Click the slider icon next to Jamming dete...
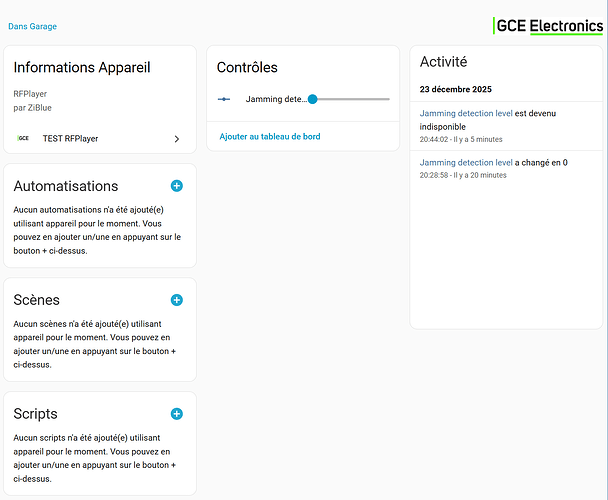Image resolution: width=608 pixels, height=500 pixels. (224, 99)
